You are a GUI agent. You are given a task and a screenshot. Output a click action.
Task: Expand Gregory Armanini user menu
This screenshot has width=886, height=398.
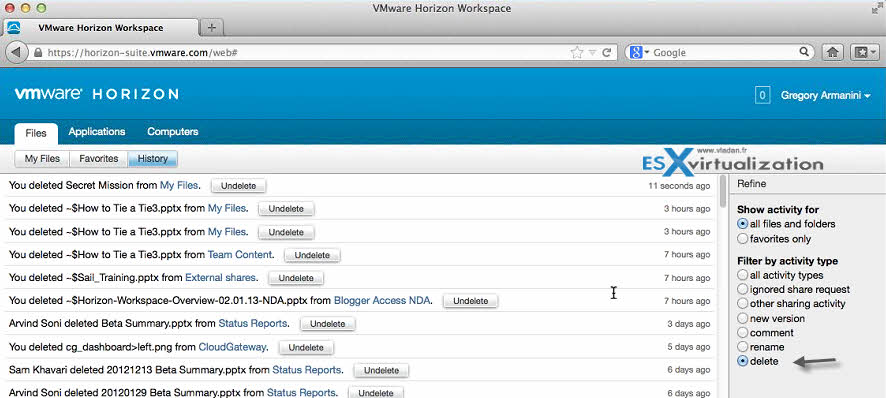tap(825, 96)
